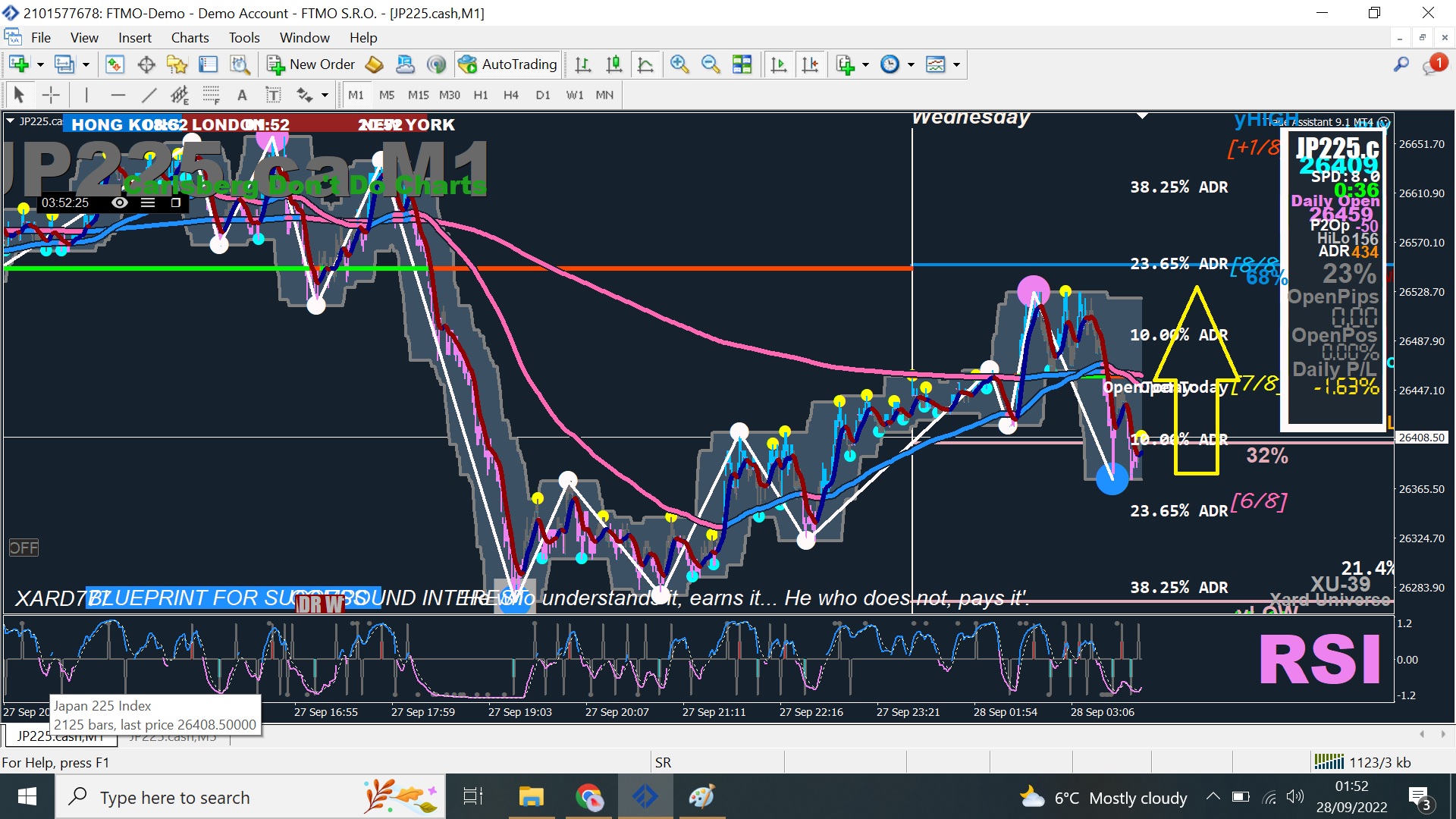
Task: Open the Market Watch window icon
Action: (114, 64)
